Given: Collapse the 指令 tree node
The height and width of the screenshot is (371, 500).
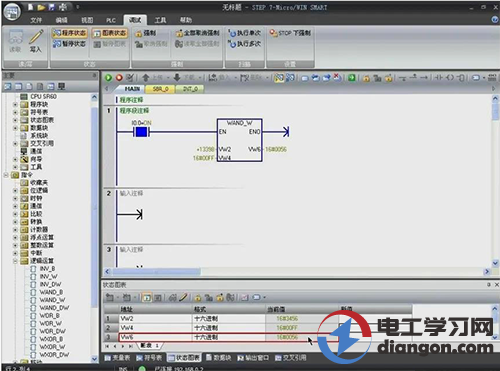Looking at the screenshot, I should [6, 175].
